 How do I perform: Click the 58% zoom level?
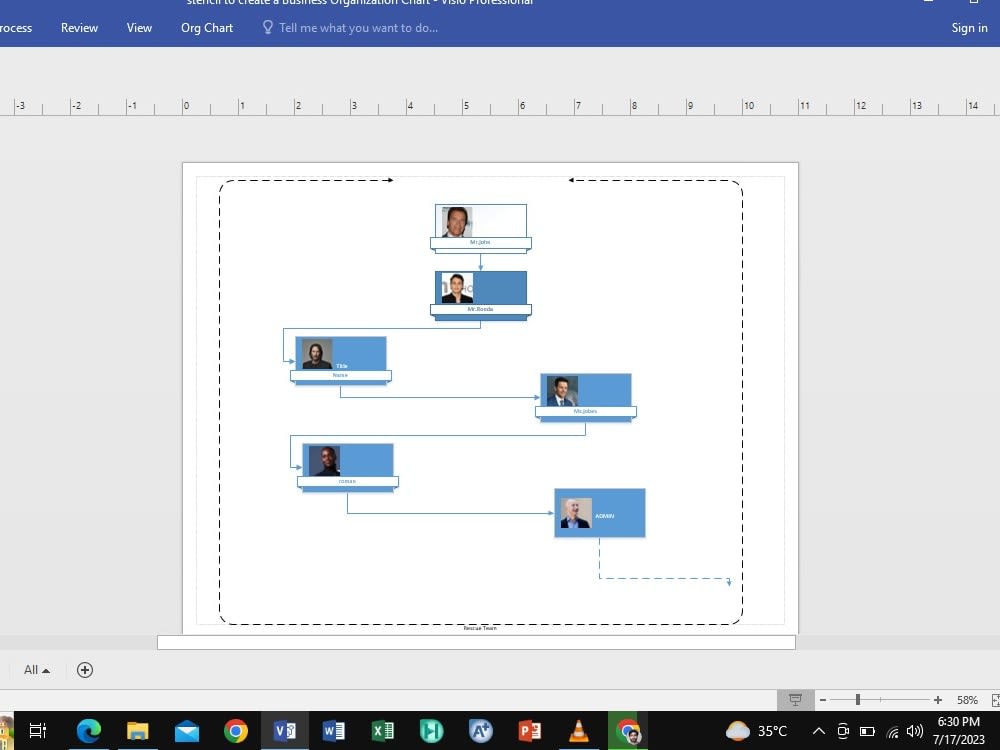[967, 700]
